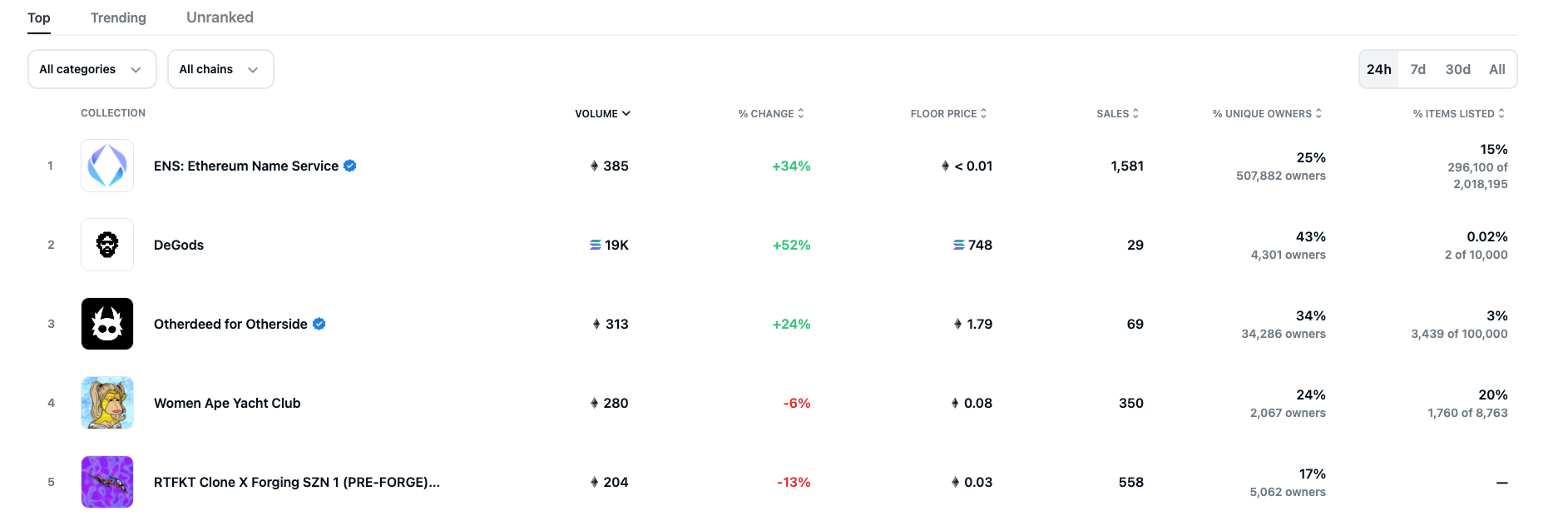This screenshot has width=1568, height=516.
Task: Click the verified badge beside ENS name
Action: (350, 166)
